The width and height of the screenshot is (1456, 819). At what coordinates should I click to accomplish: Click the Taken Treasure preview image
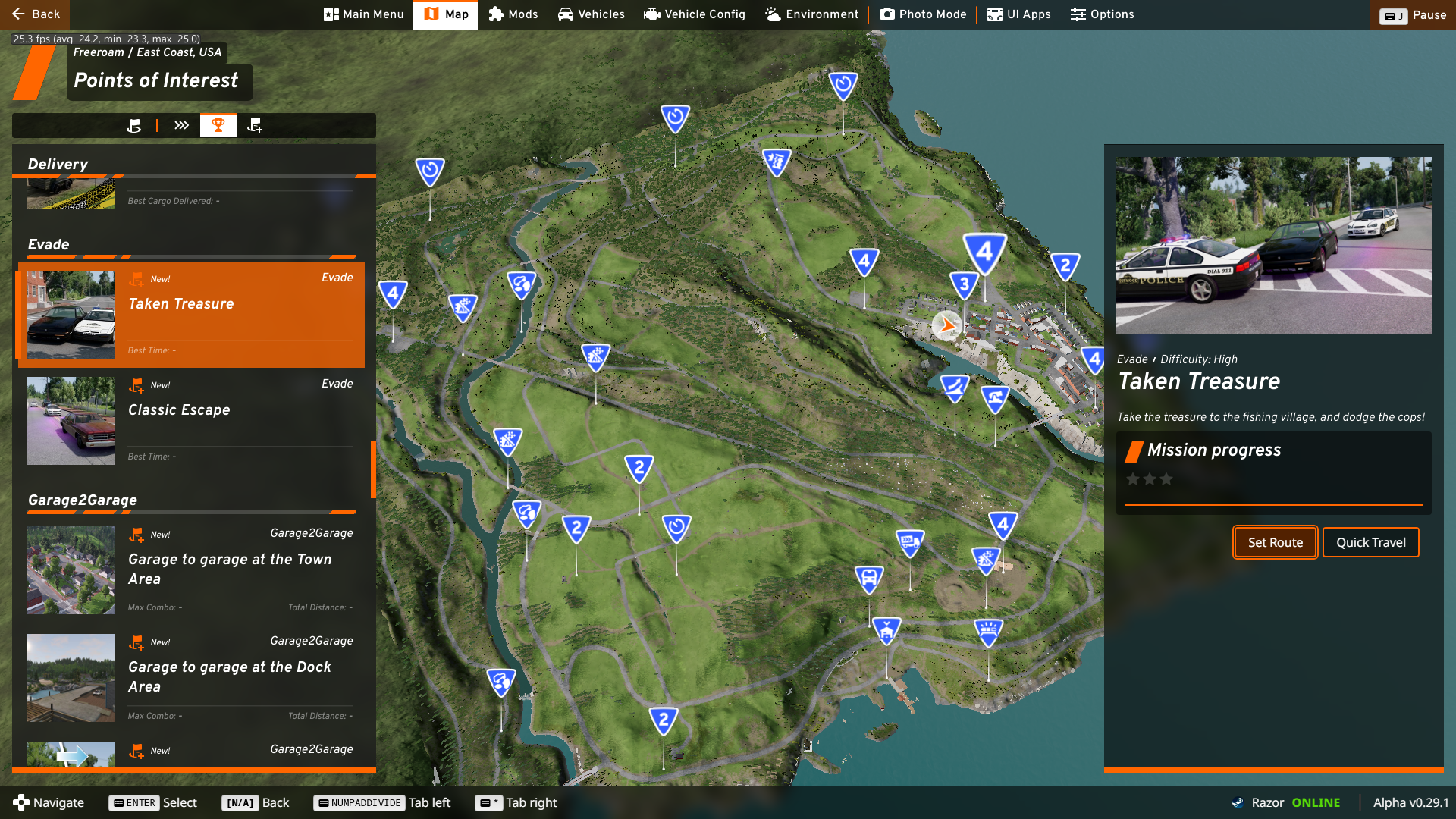1273,246
